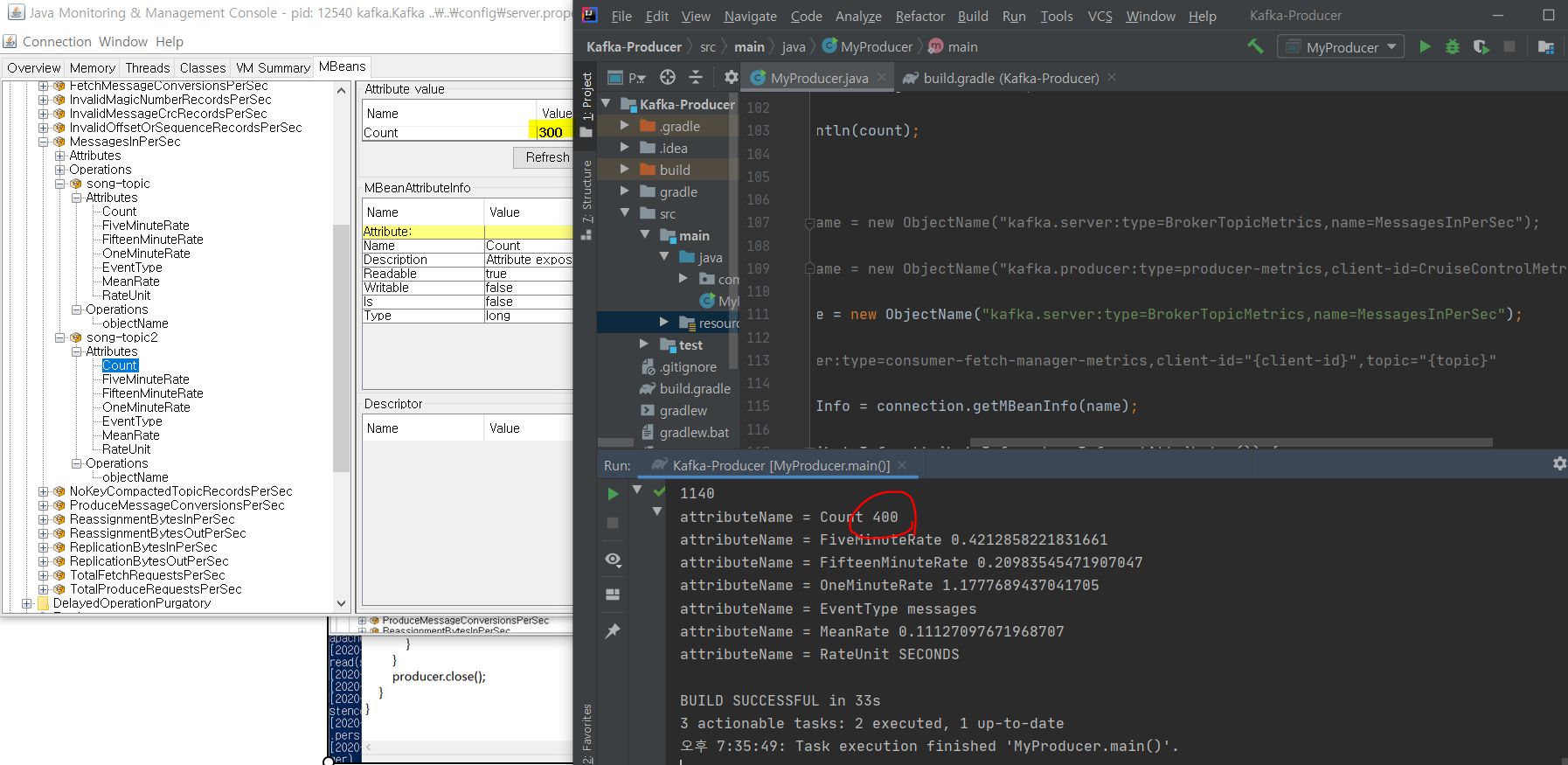Collapse song-topic2 node in MBeans tree

[59, 337]
